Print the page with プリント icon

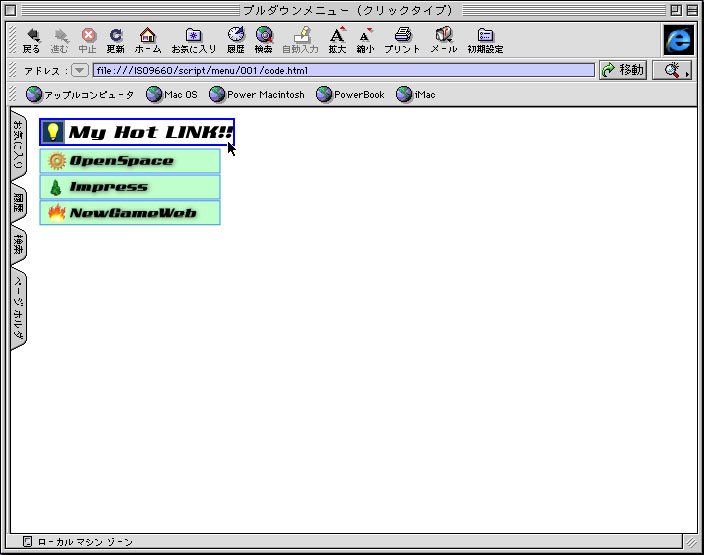point(402,38)
